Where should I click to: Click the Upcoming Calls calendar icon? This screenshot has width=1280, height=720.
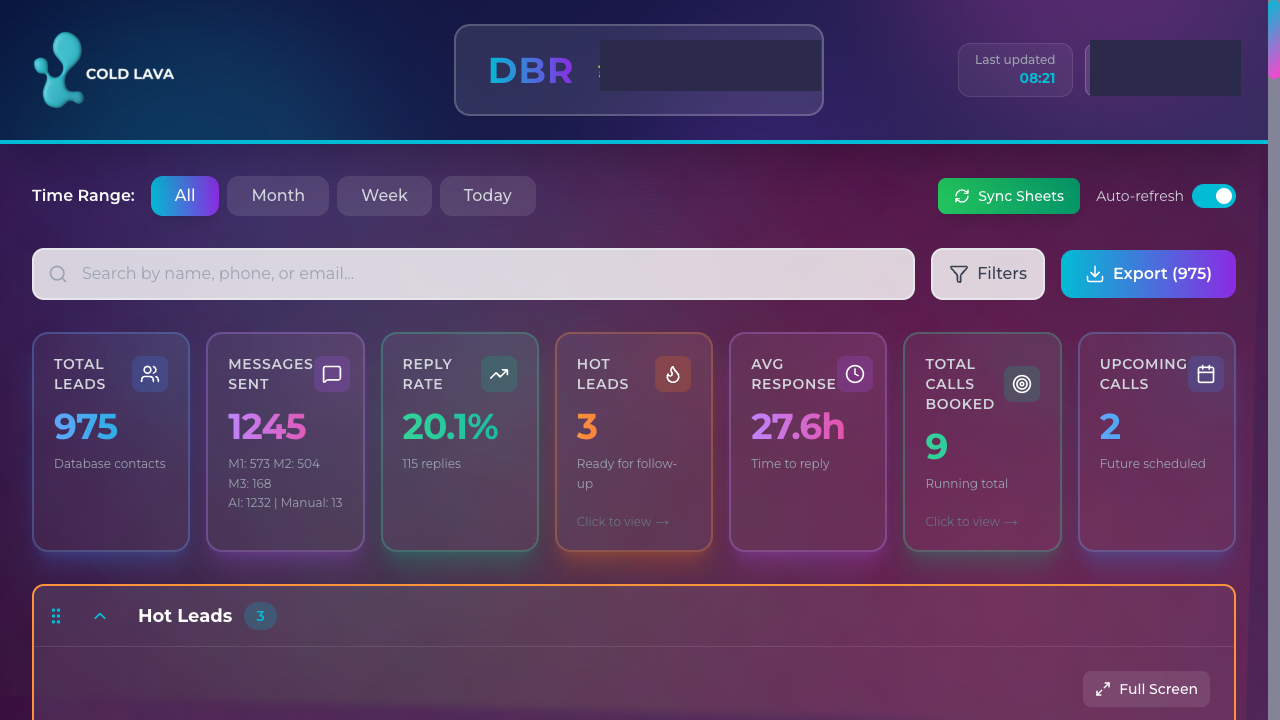[1206, 373]
